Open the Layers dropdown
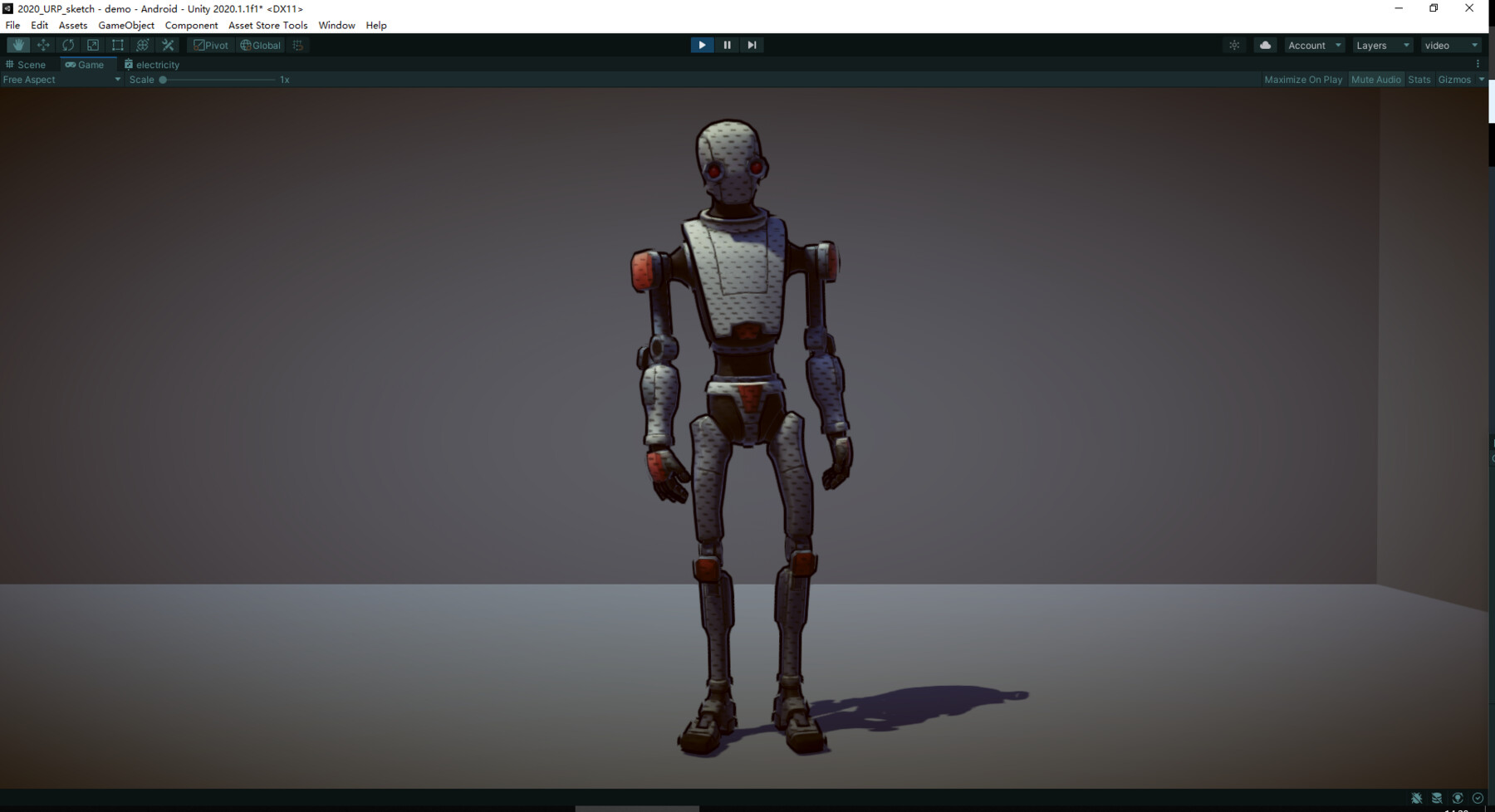The width and height of the screenshot is (1495, 812). coord(1381,45)
